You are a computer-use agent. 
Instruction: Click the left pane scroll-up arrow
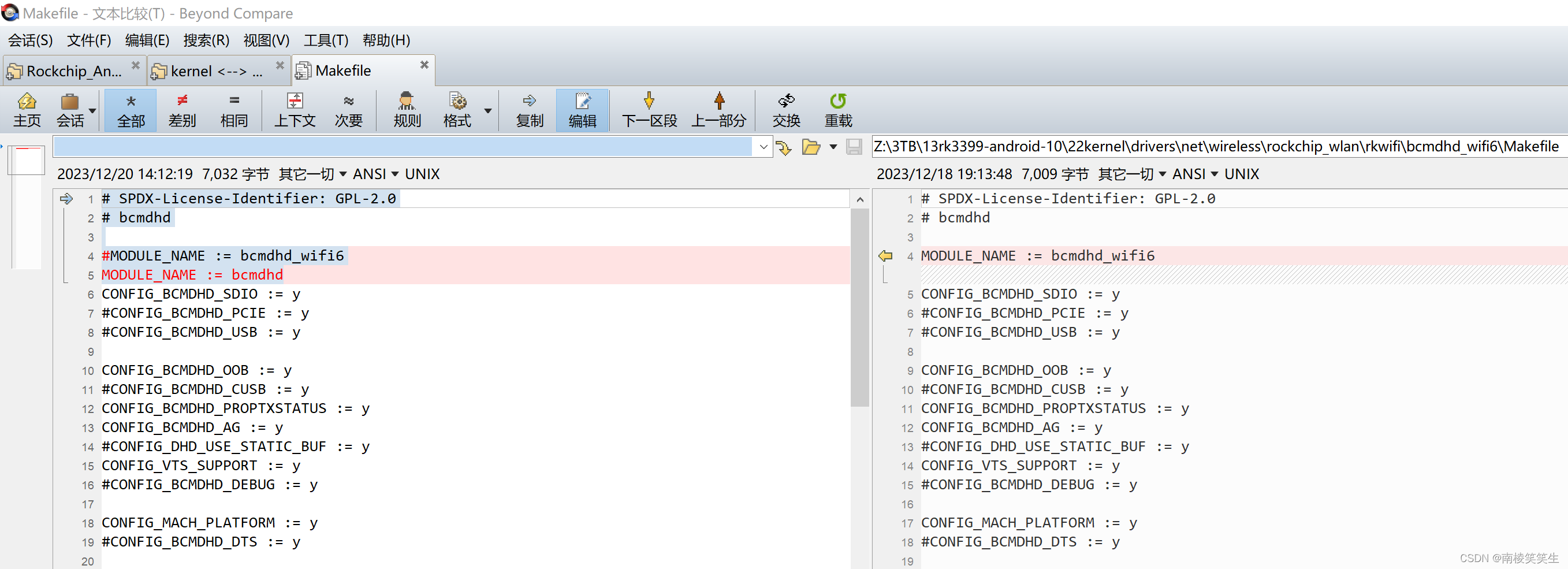[x=860, y=200]
